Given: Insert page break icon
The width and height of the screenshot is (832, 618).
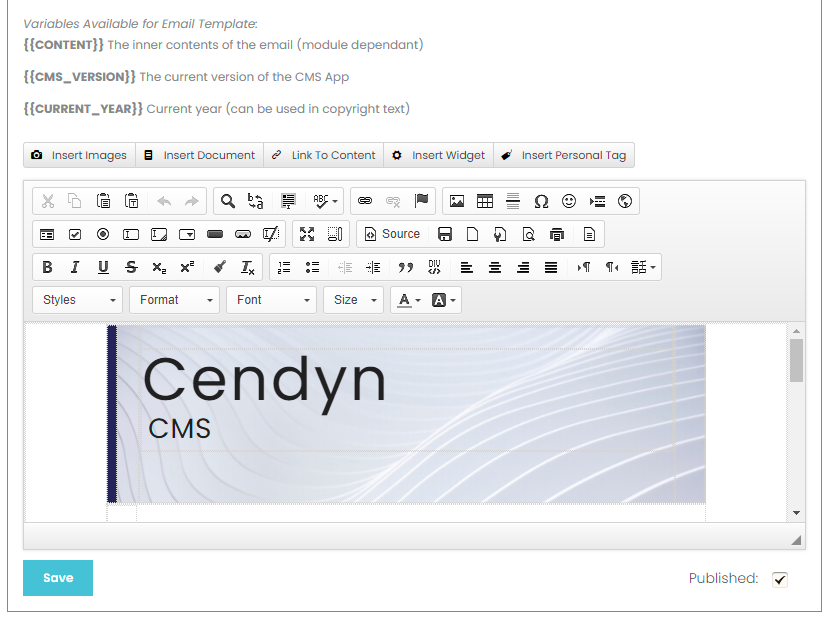Looking at the screenshot, I should (597, 201).
